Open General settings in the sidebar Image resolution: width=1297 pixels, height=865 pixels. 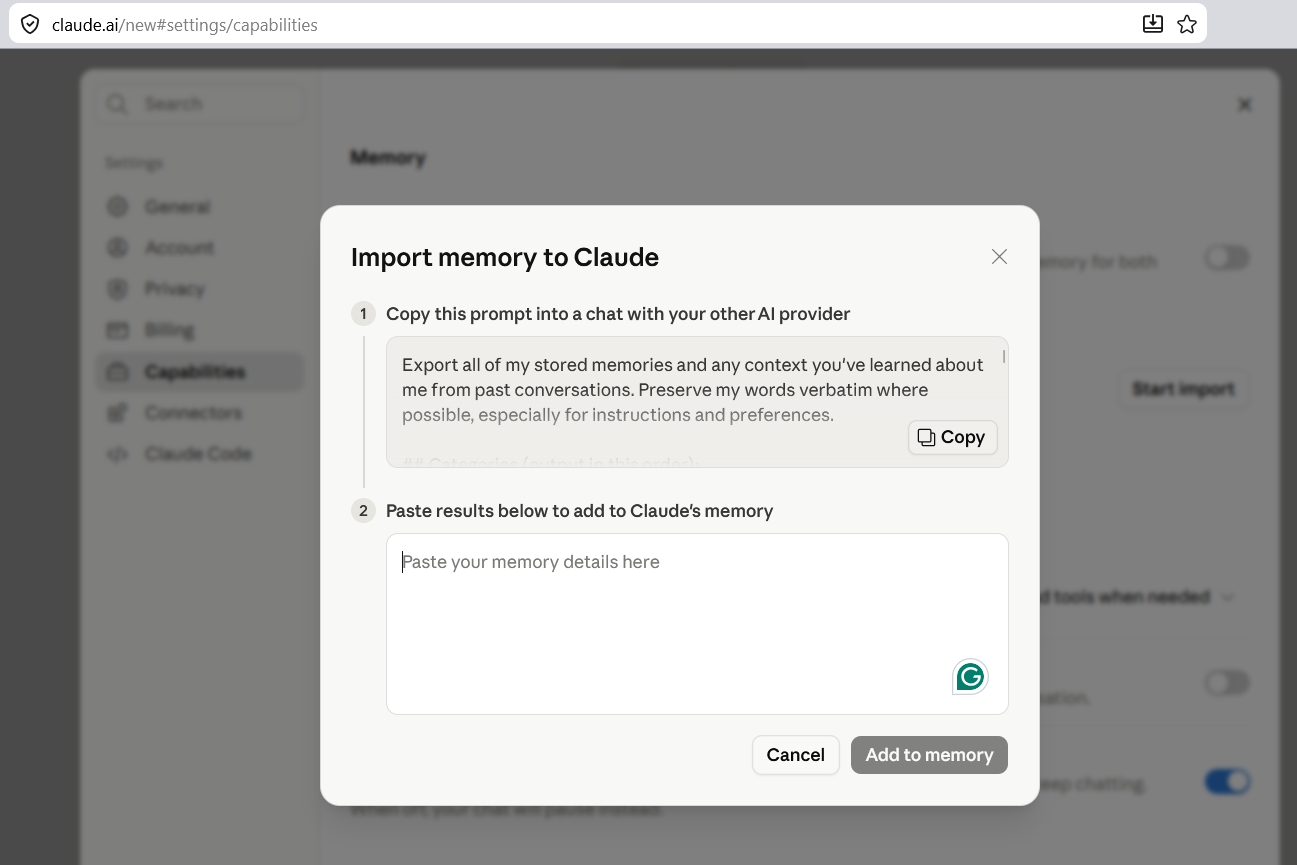click(x=200, y=207)
